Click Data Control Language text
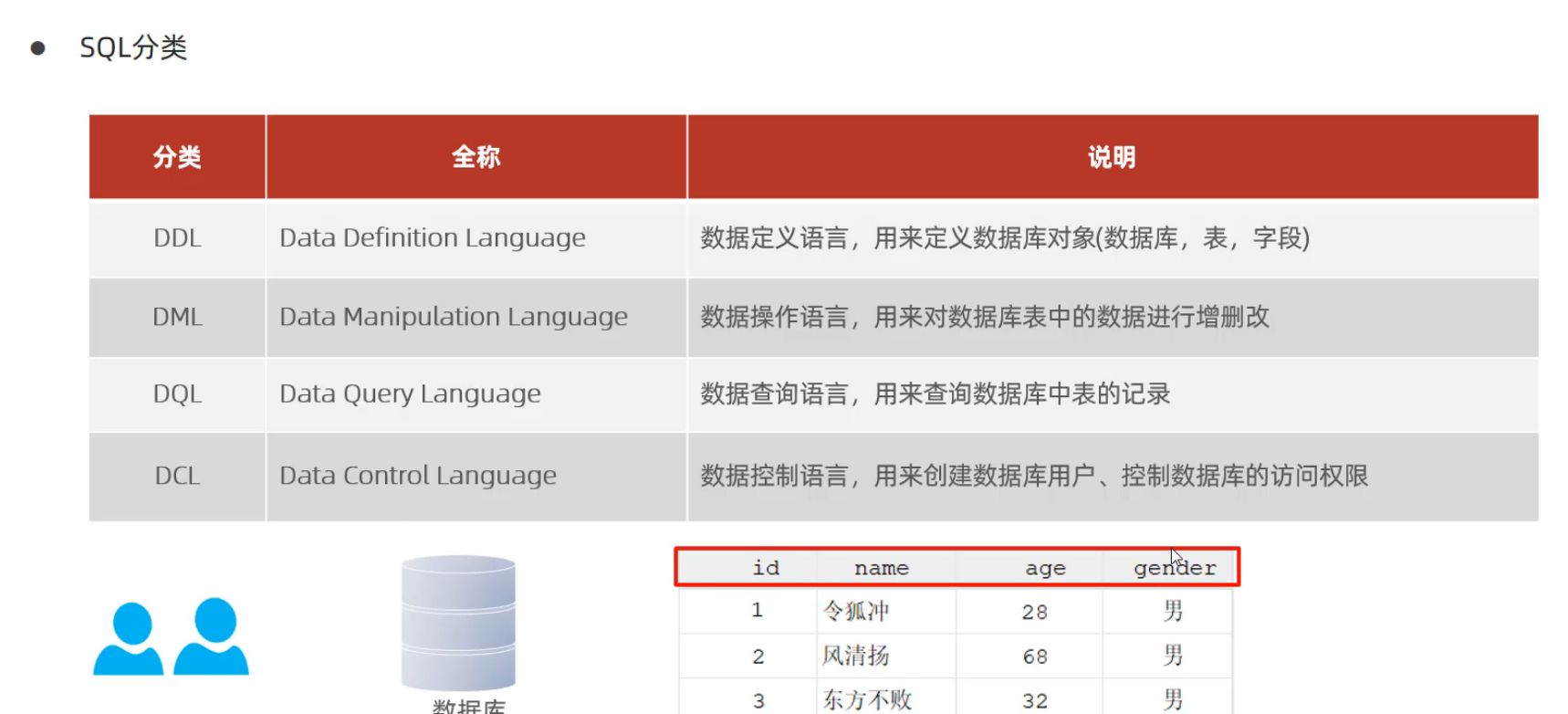Image resolution: width=1568 pixels, height=714 pixels. pos(418,476)
